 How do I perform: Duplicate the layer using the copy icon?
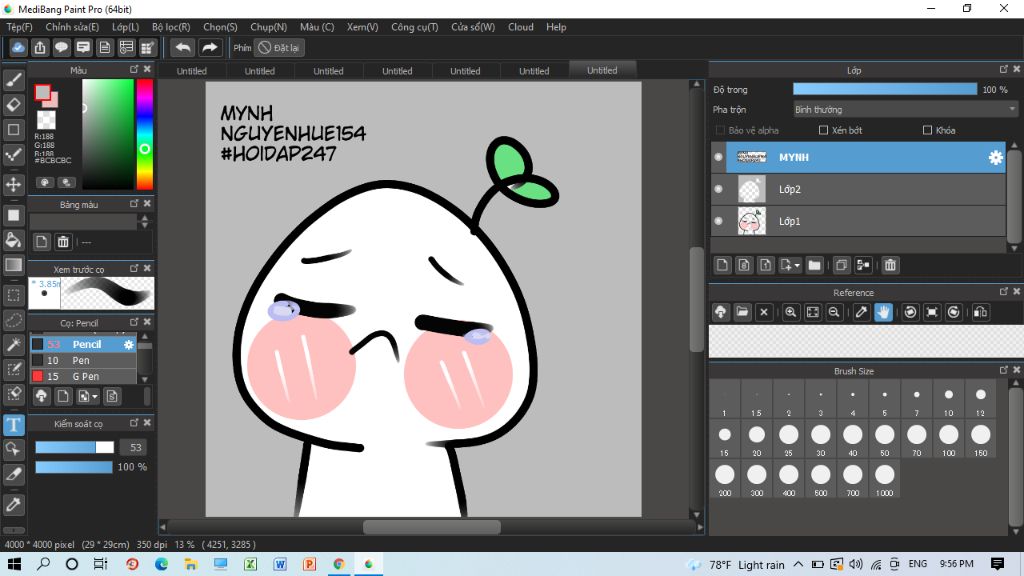[x=841, y=265]
